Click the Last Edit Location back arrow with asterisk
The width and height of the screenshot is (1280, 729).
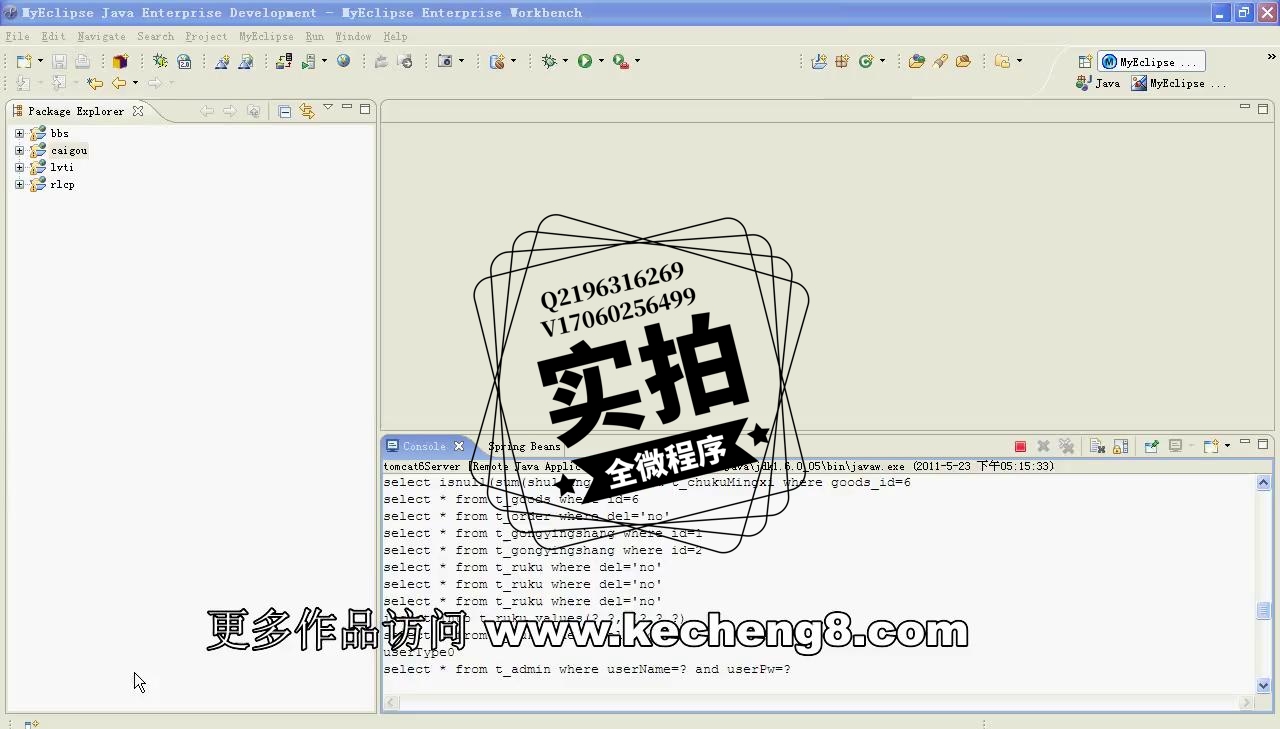coord(95,83)
